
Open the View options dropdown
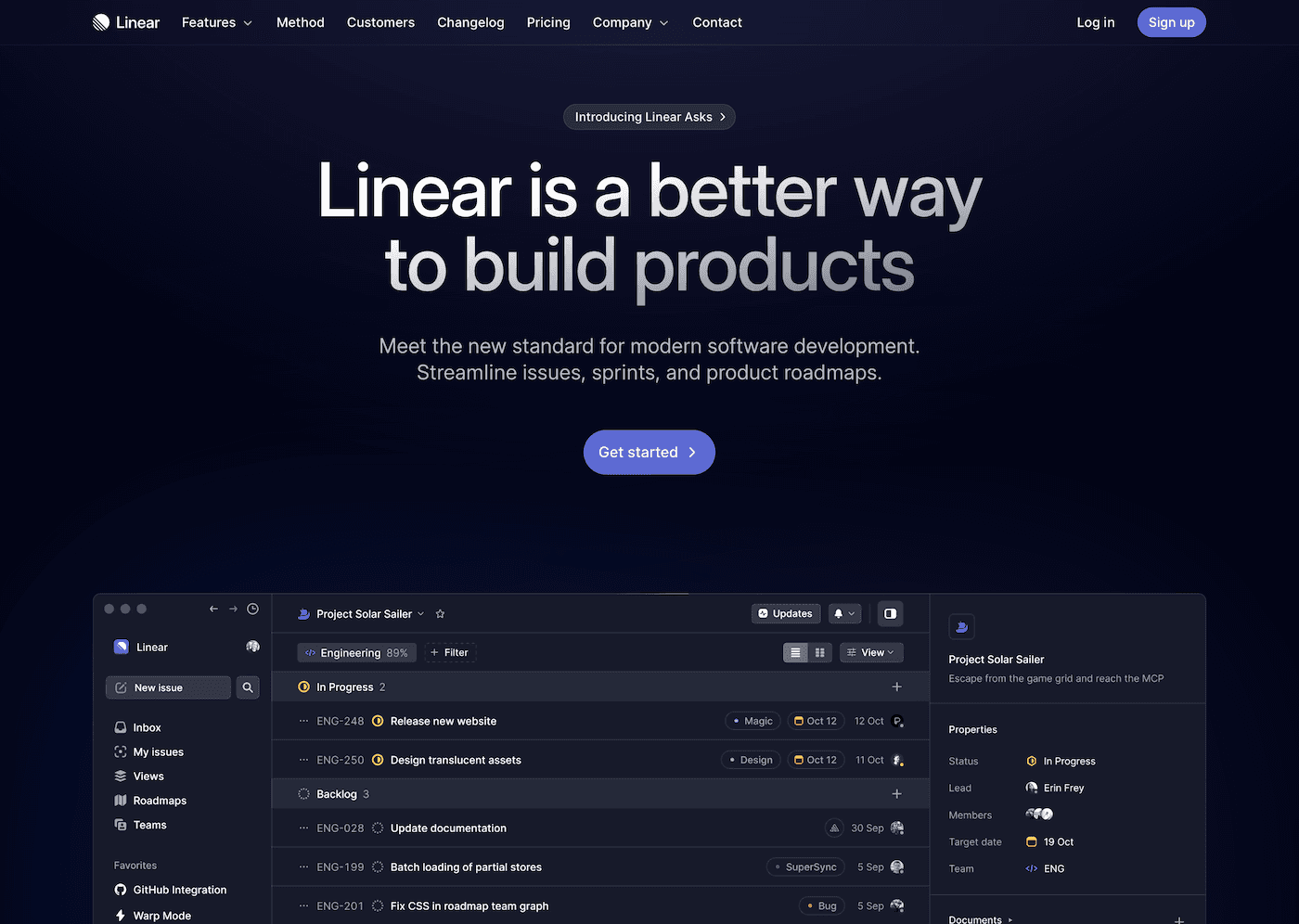point(871,652)
